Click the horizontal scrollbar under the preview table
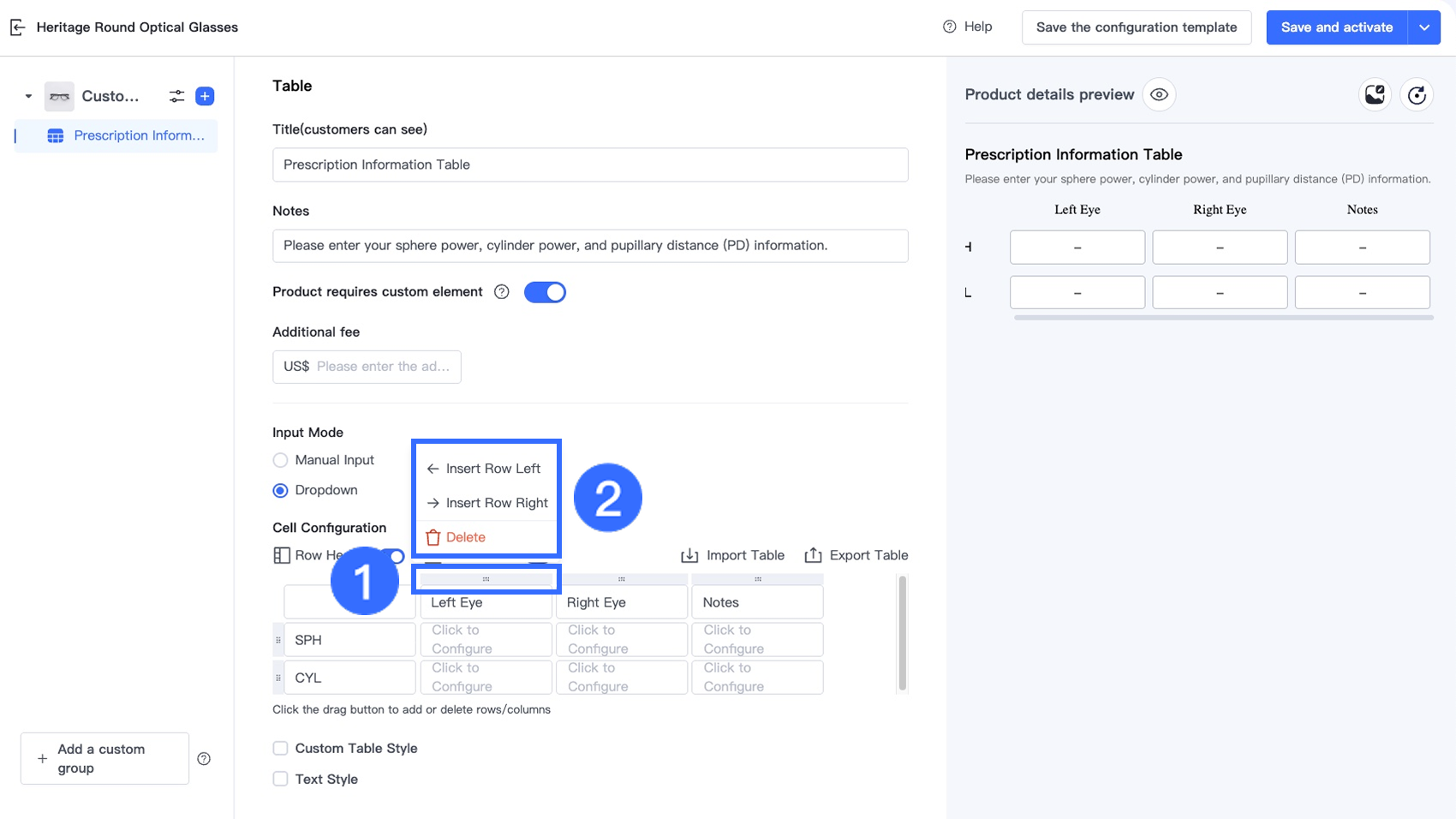This screenshot has height=819, width=1456. tap(1222, 317)
